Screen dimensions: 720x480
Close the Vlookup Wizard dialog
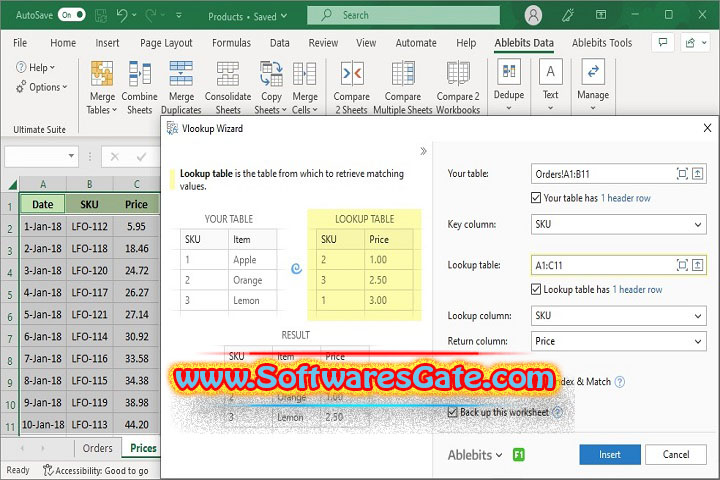[x=707, y=128]
